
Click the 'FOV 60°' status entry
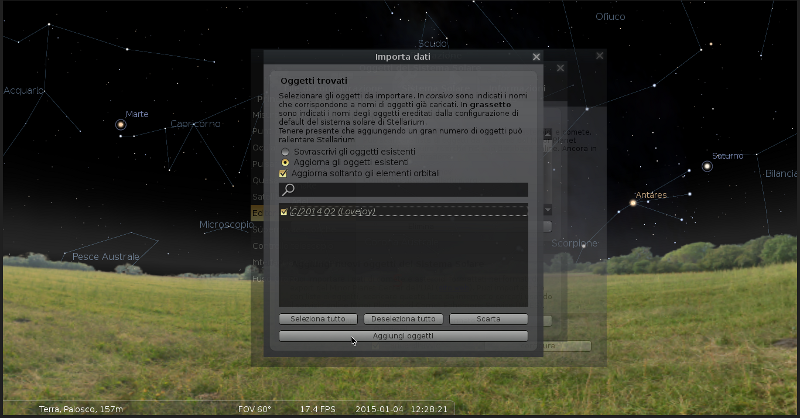255,409
